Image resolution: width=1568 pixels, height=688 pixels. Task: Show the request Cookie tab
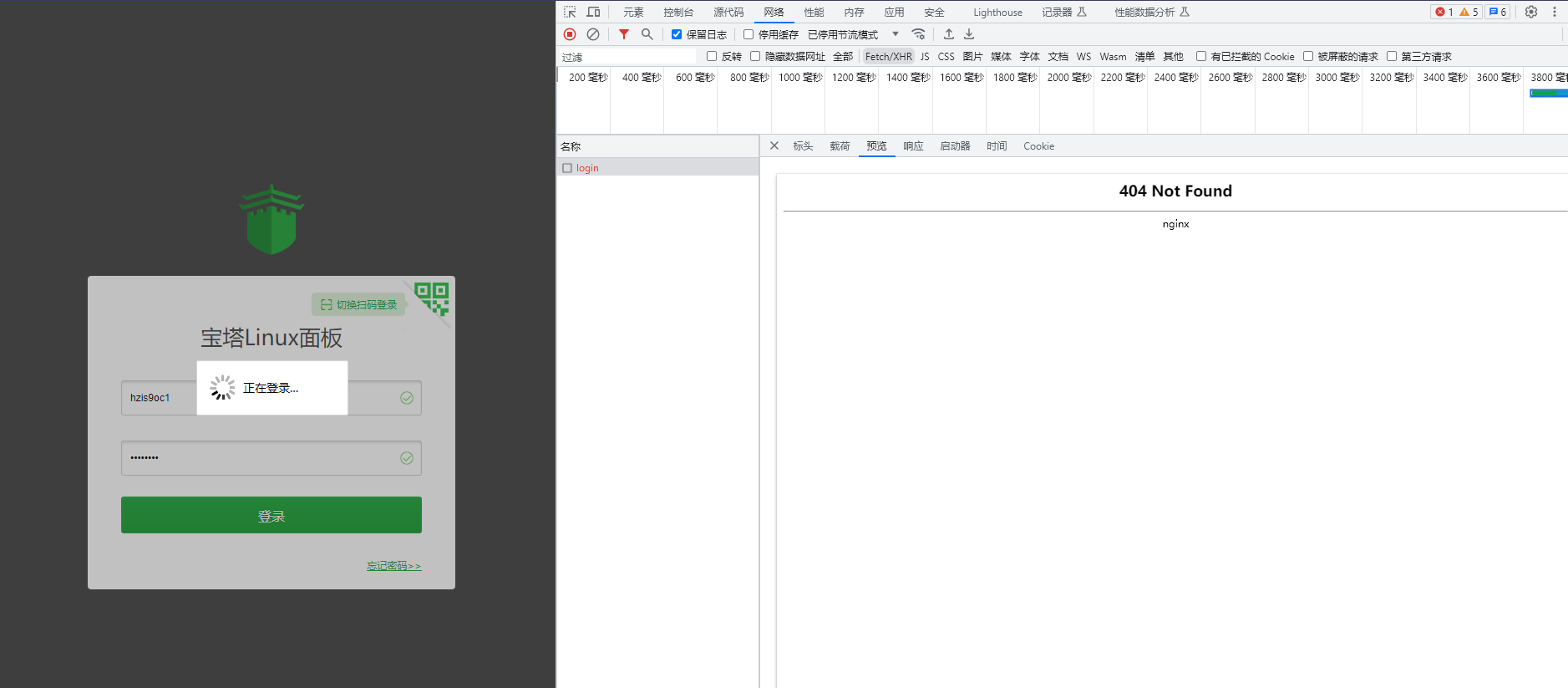(1038, 145)
